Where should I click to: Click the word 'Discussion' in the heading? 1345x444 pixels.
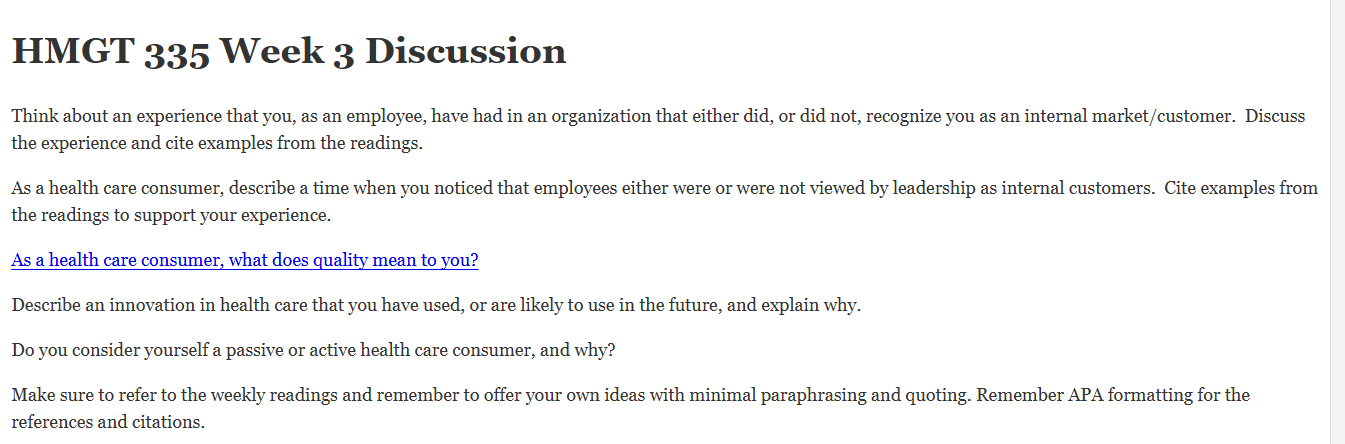click(466, 51)
